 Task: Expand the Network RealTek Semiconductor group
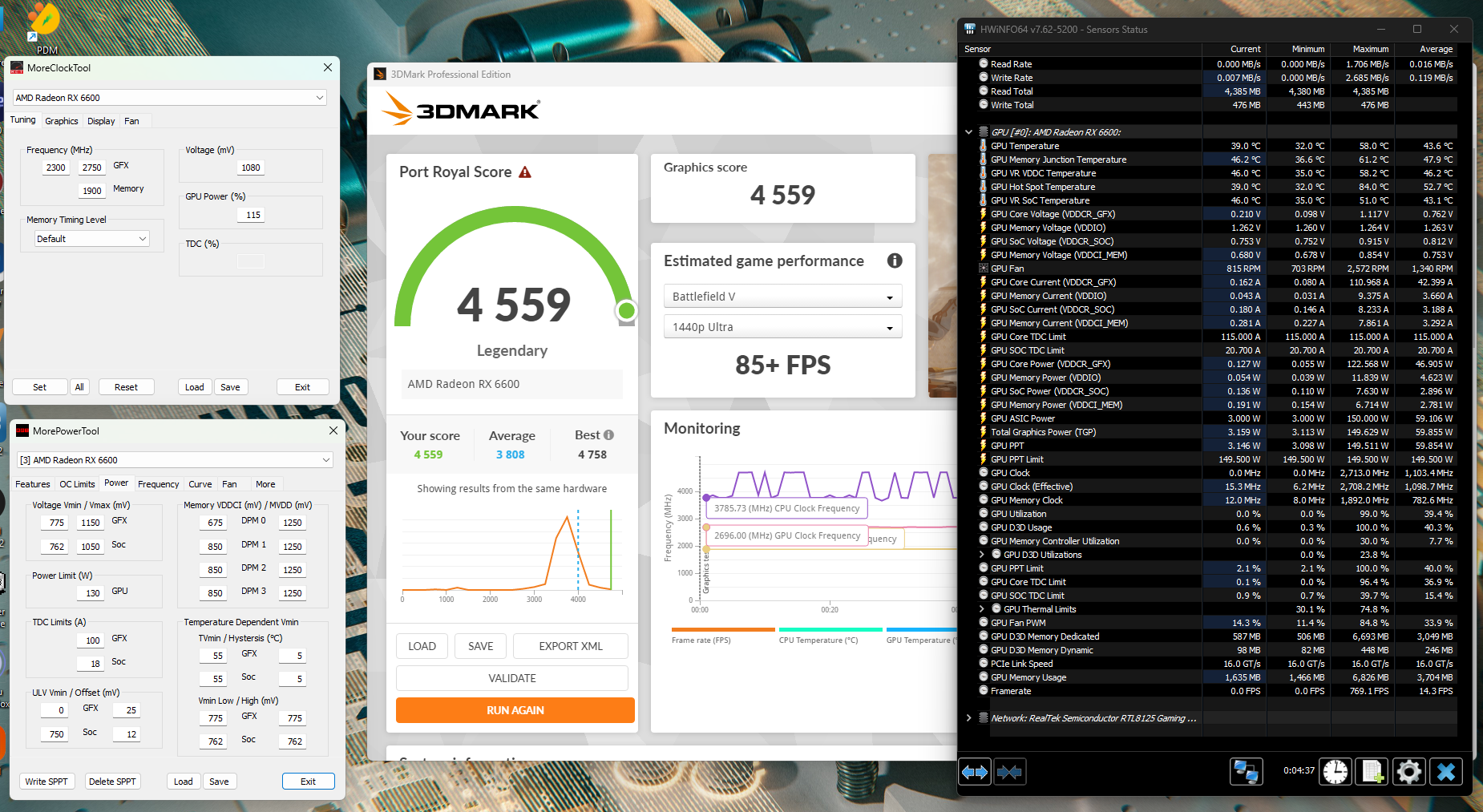click(968, 718)
